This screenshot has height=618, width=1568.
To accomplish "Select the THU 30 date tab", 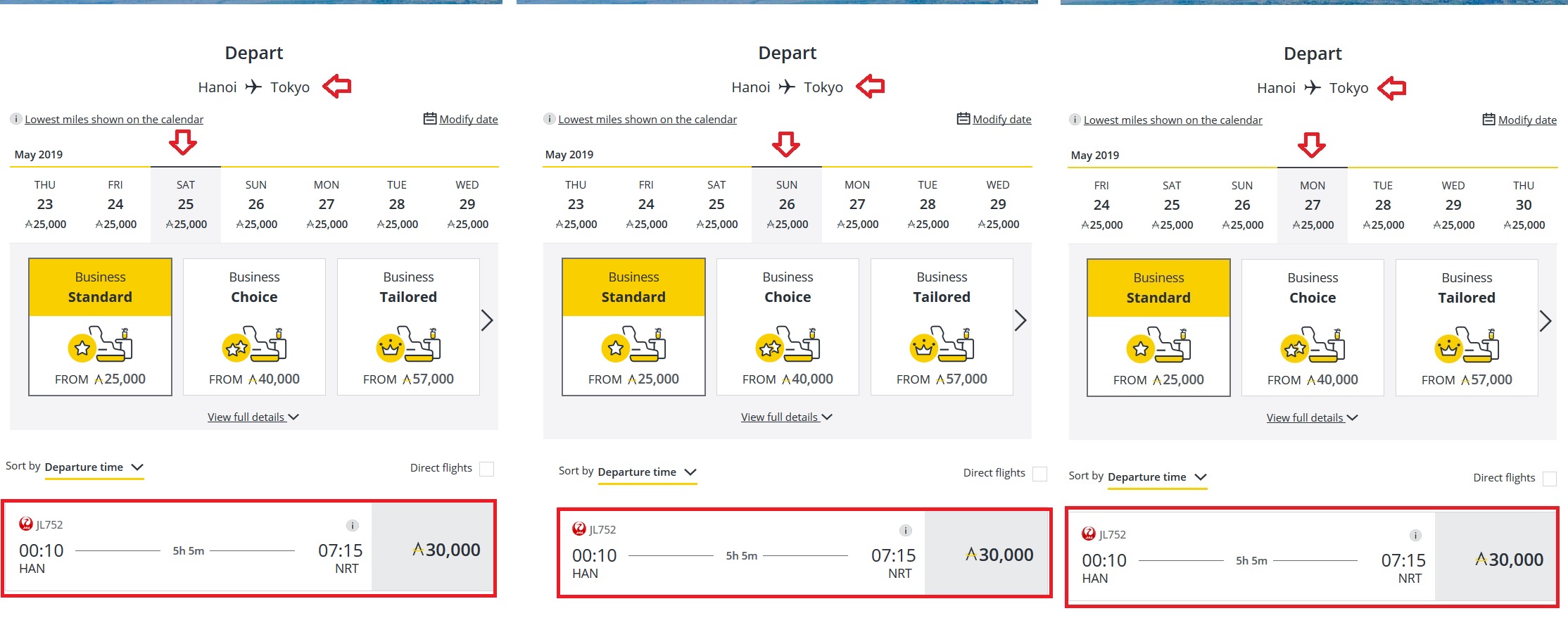I will pos(1523,205).
